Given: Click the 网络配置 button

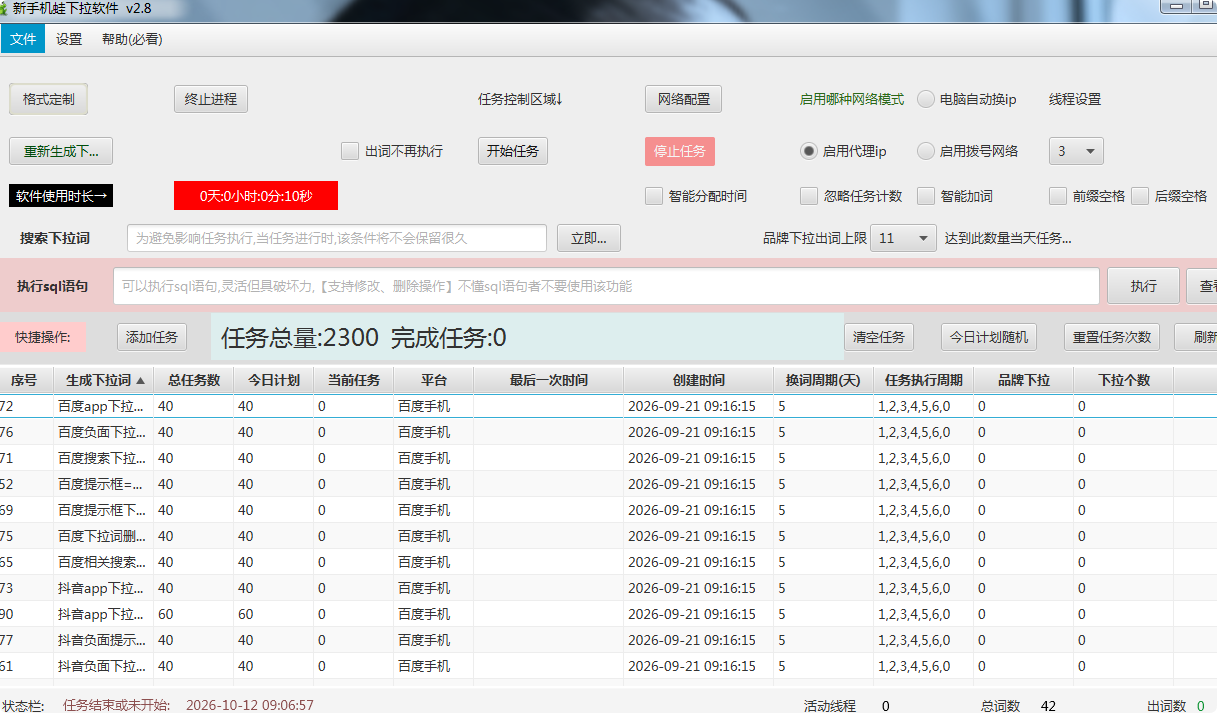Looking at the screenshot, I should click(x=683, y=99).
